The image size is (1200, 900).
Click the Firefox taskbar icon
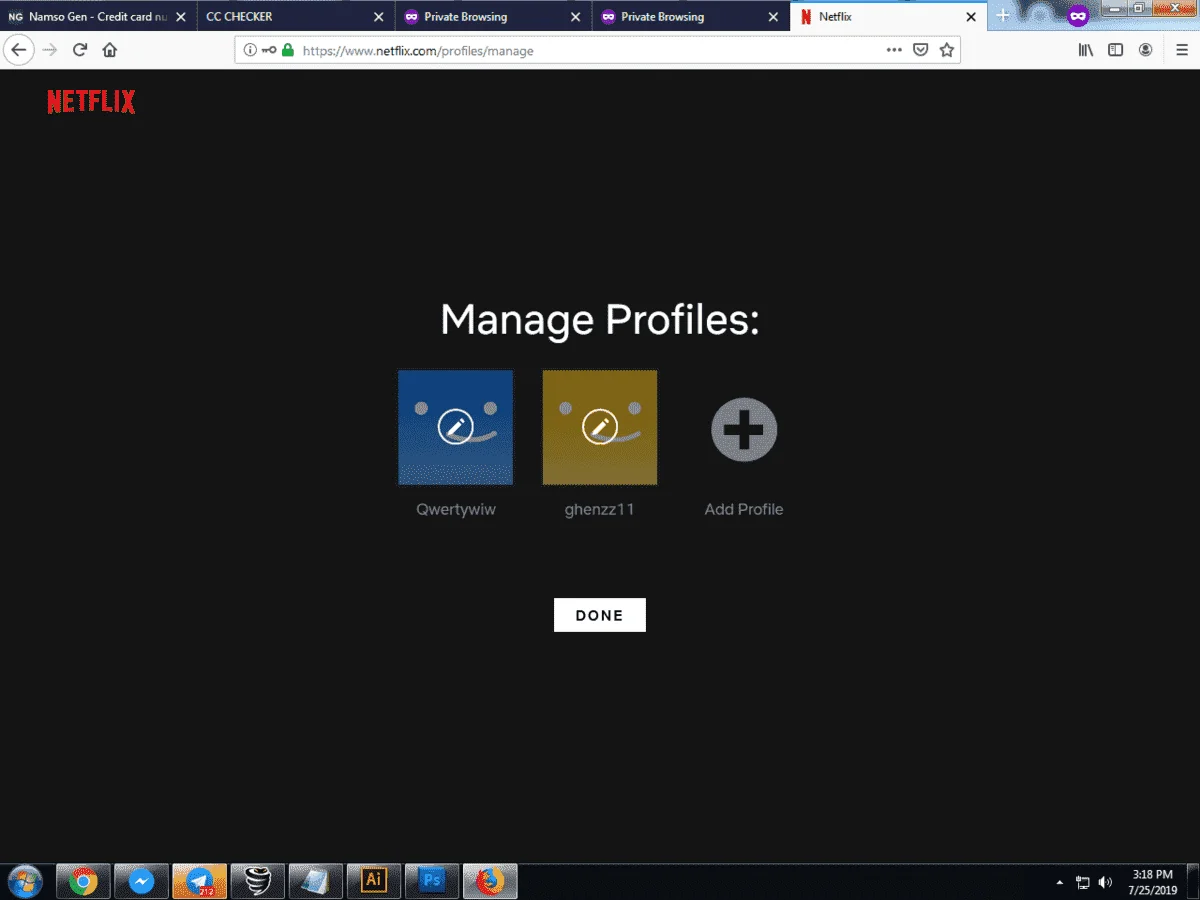[x=489, y=881]
